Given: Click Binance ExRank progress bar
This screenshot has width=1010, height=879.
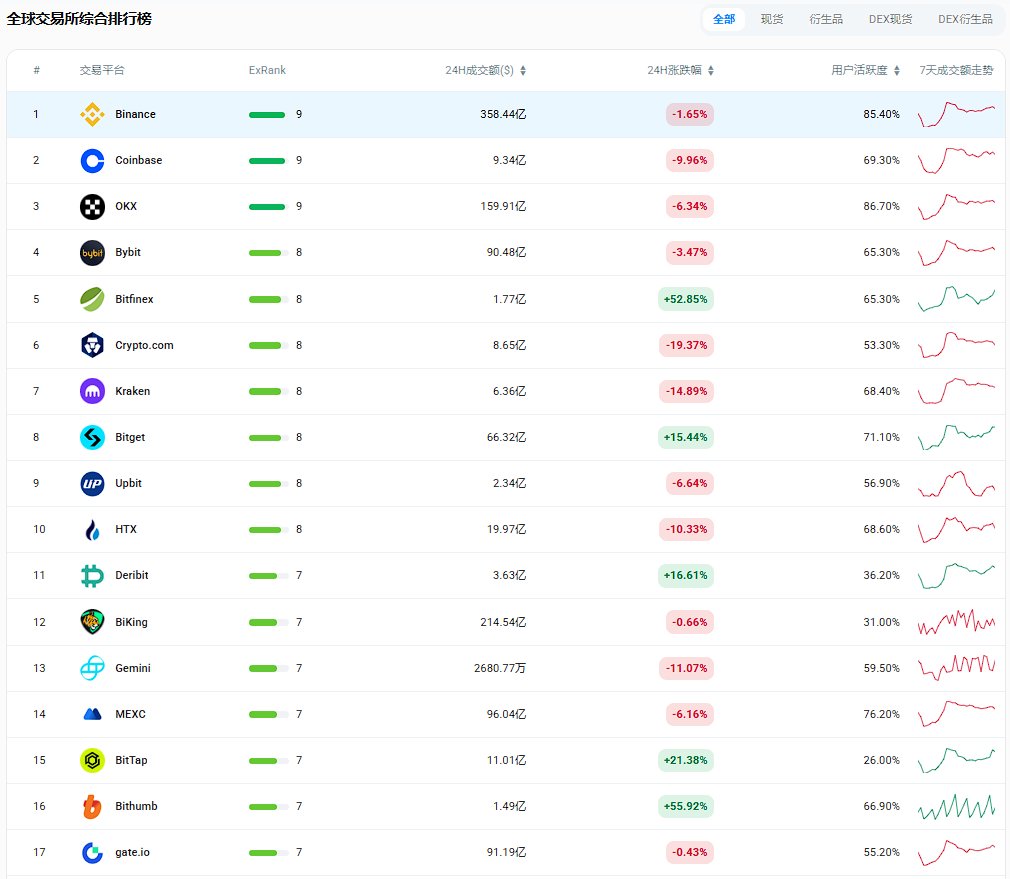Looking at the screenshot, I should (267, 115).
